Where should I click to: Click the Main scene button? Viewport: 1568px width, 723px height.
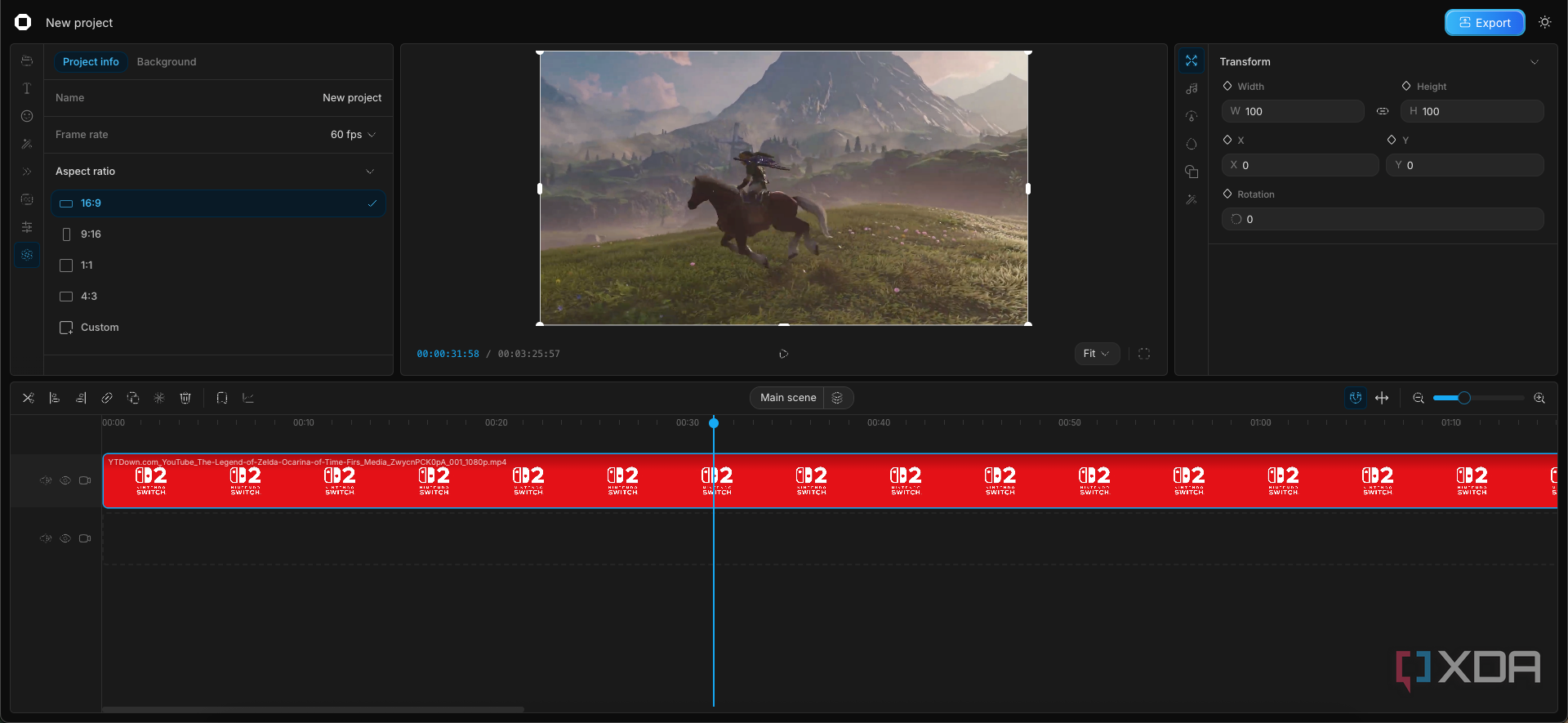pos(788,398)
